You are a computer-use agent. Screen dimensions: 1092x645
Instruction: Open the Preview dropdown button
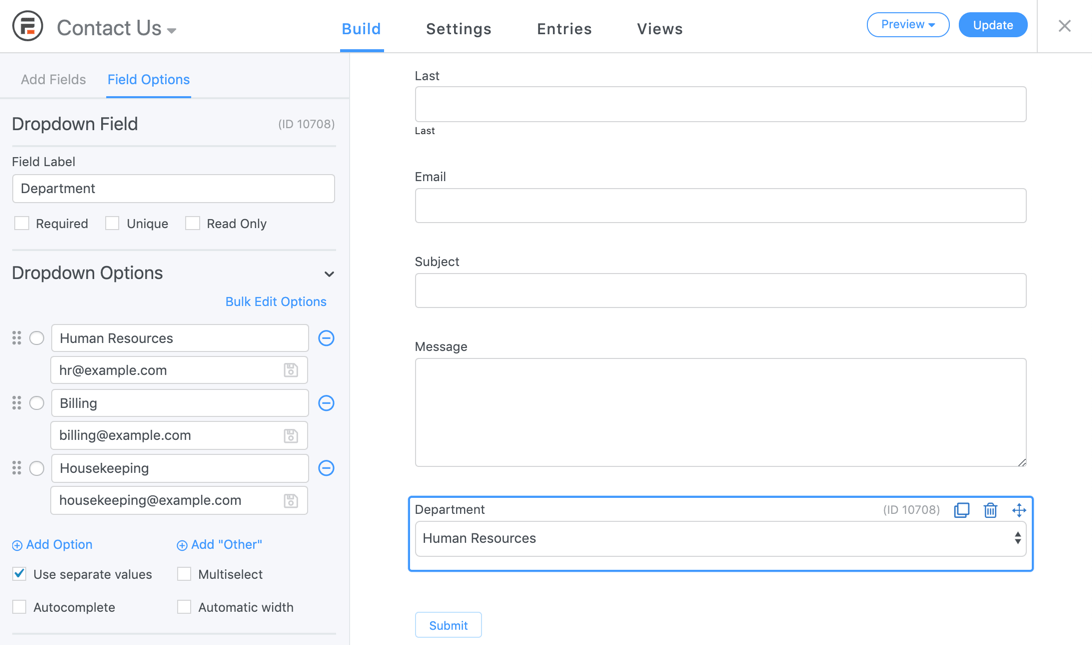[907, 24]
